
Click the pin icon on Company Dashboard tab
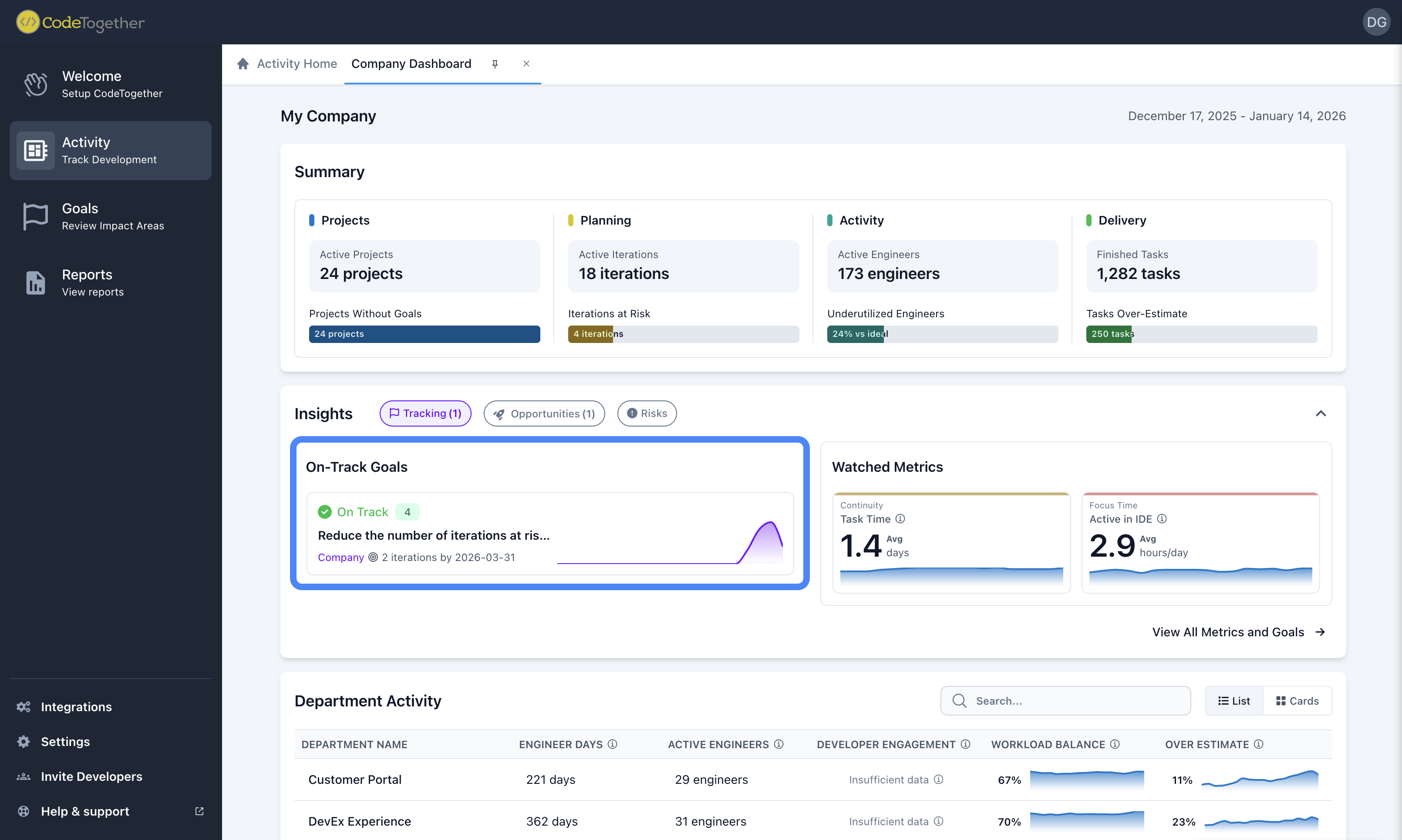495,64
